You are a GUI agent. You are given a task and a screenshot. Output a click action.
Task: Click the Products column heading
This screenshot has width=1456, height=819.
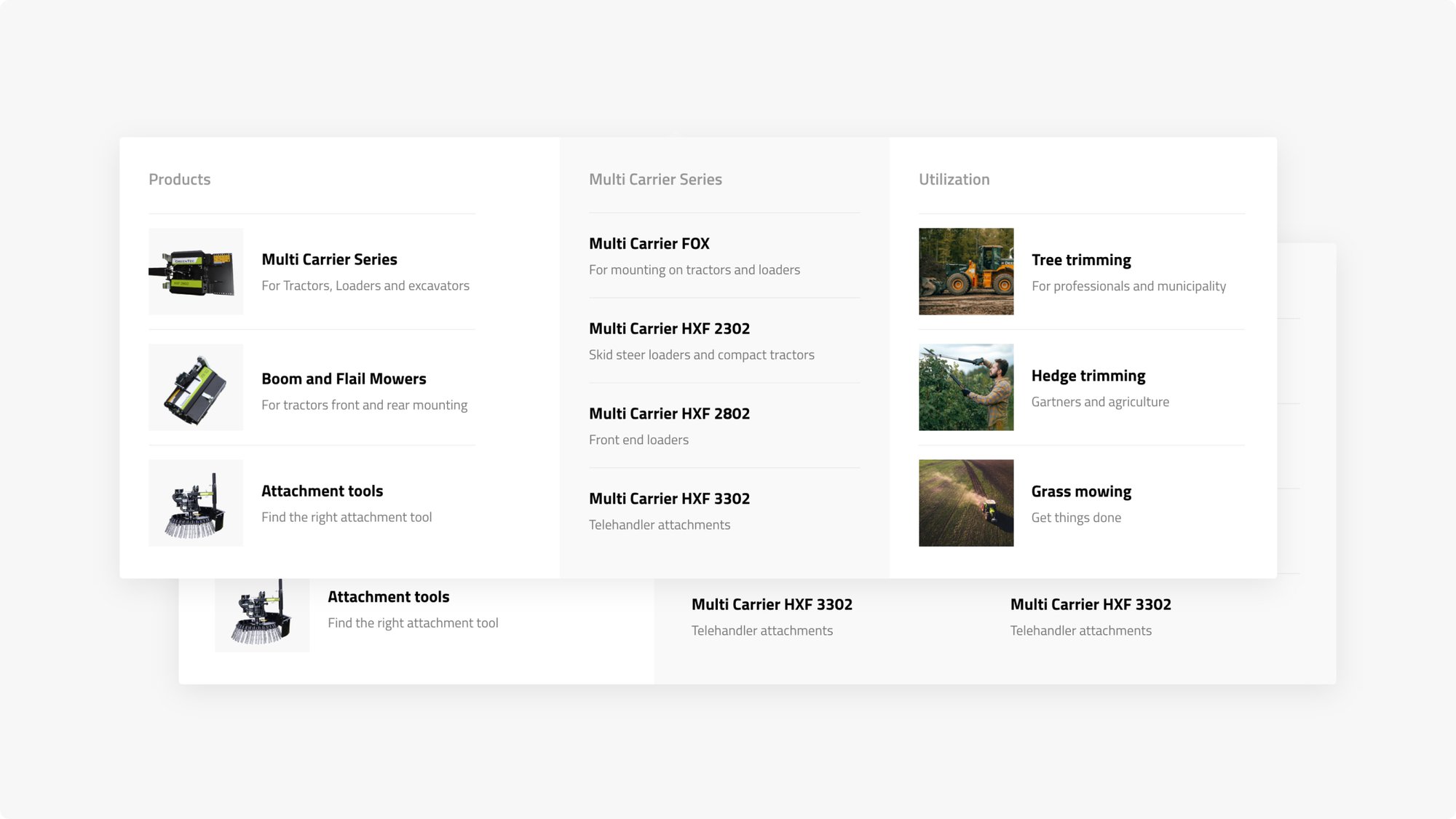179,180
